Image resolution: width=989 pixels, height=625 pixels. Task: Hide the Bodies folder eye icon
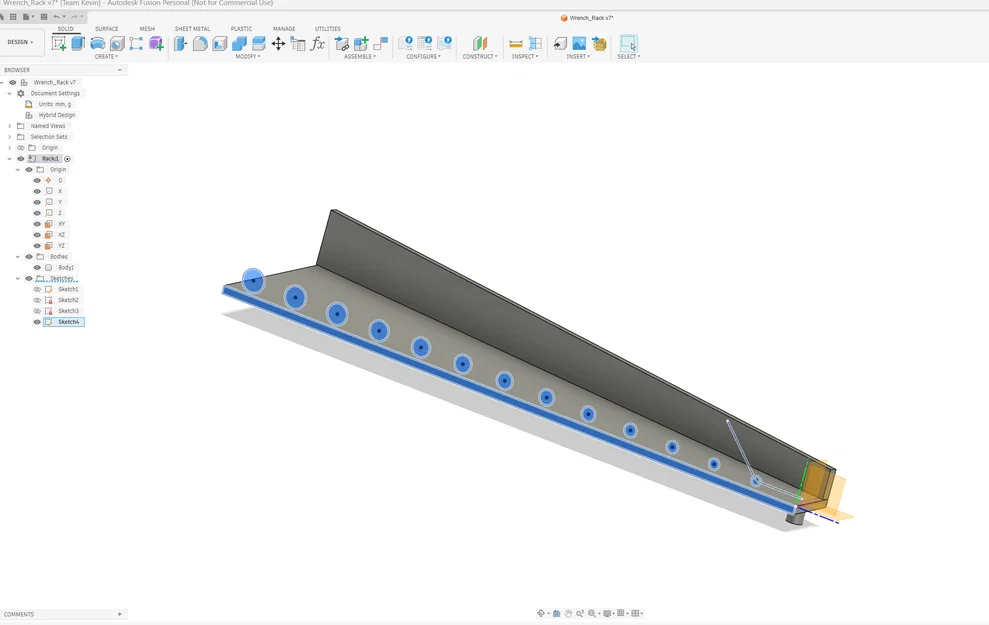coord(29,257)
